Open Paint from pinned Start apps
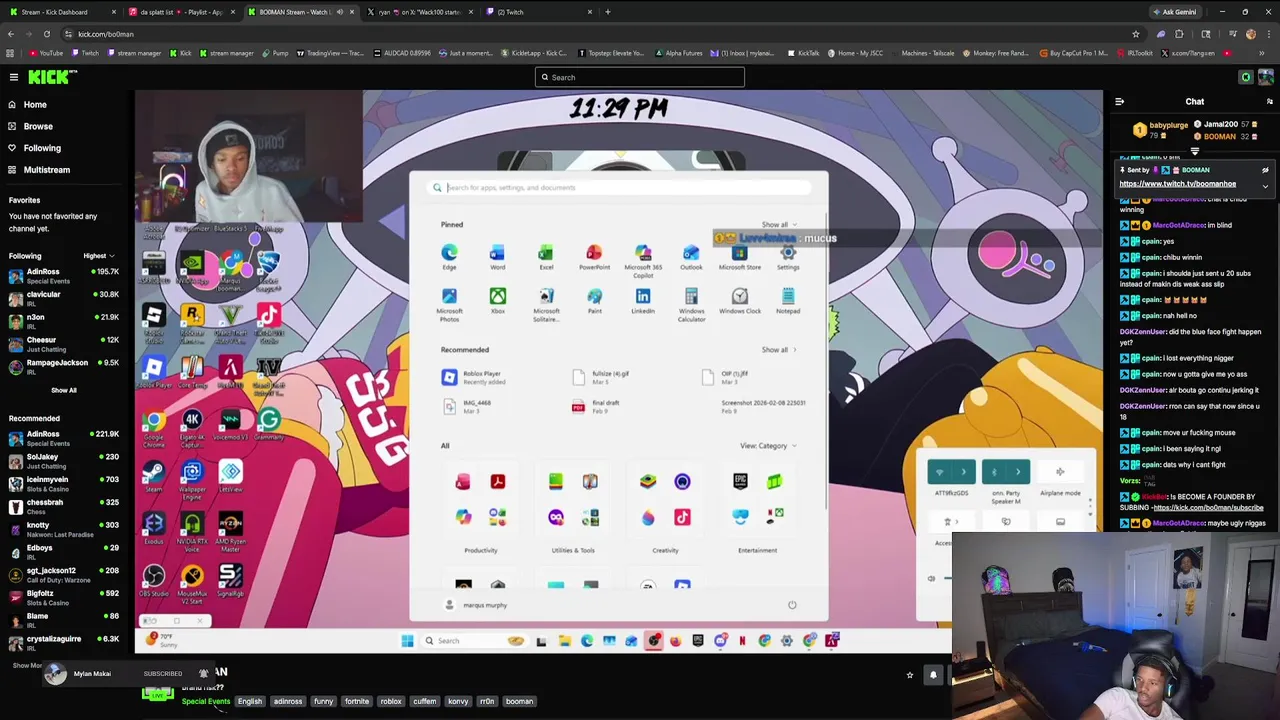Viewport: 1280px width, 720px height. tap(594, 301)
